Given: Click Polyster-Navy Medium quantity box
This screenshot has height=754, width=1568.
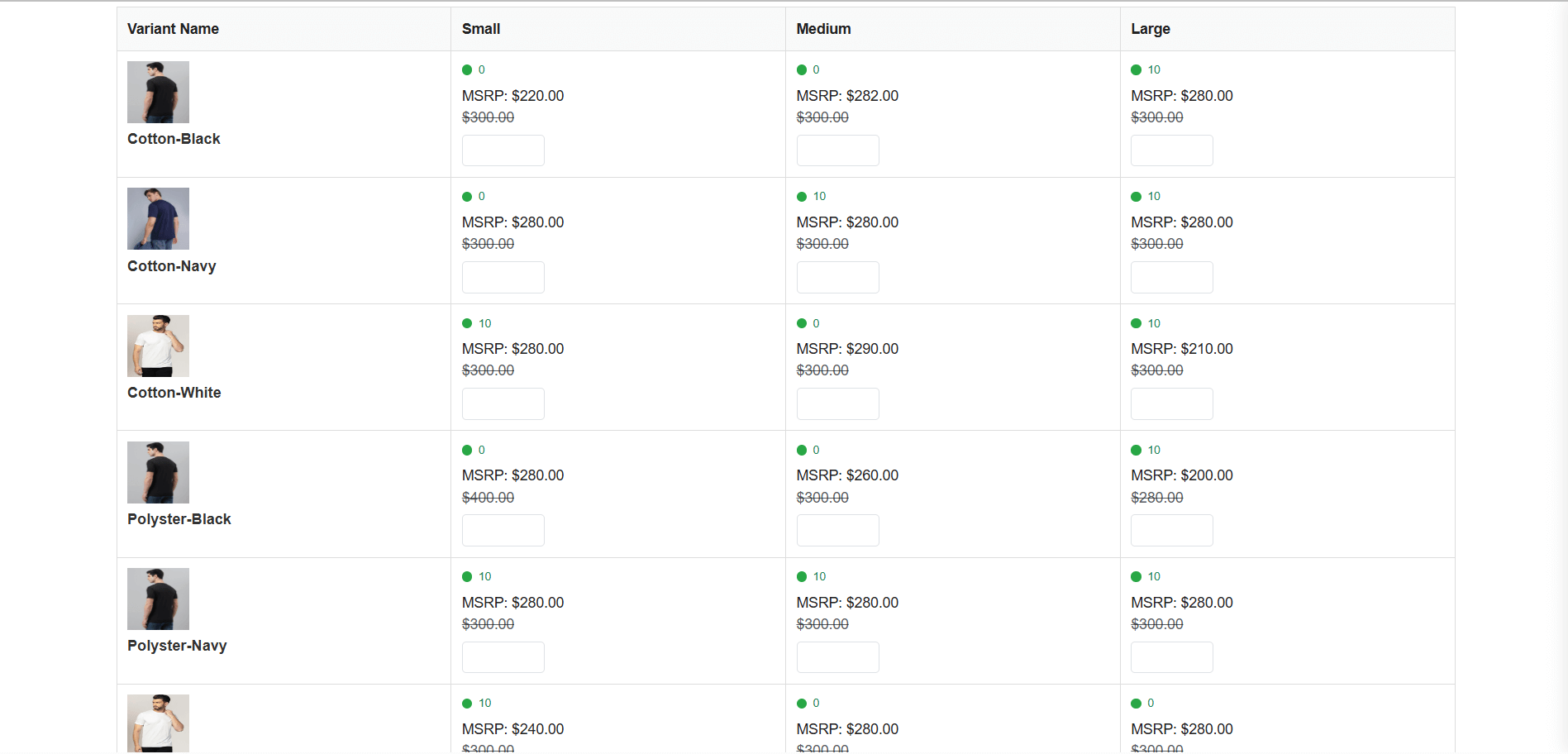Looking at the screenshot, I should tap(837, 657).
